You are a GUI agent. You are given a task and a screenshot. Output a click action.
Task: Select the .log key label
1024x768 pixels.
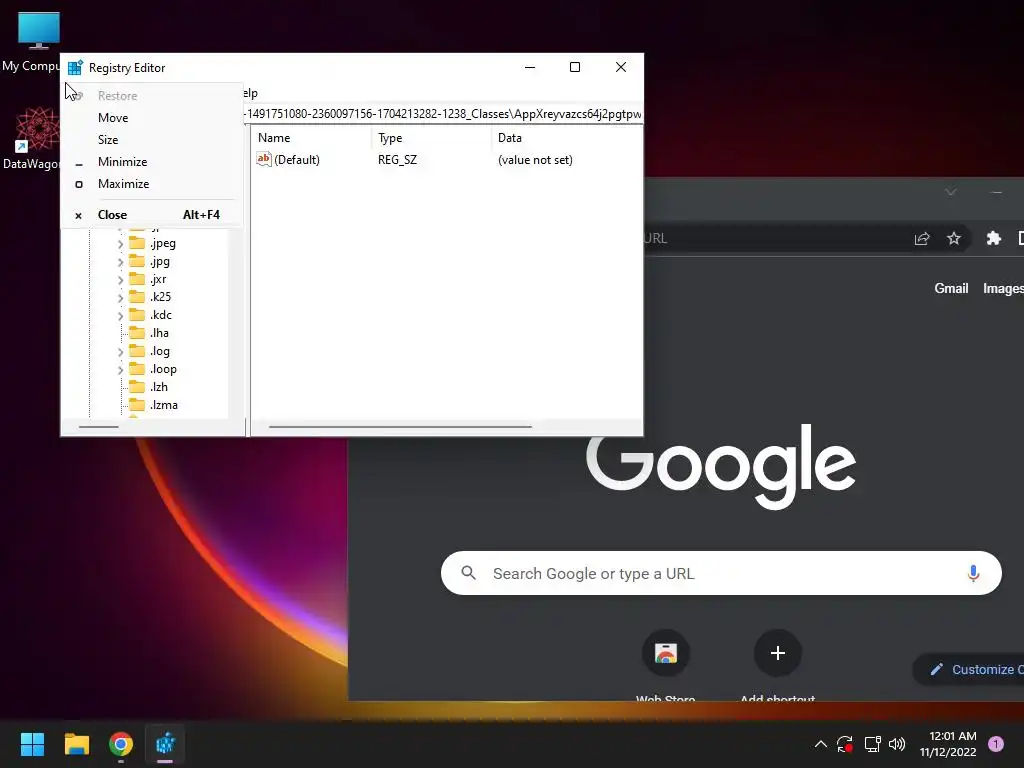160,351
